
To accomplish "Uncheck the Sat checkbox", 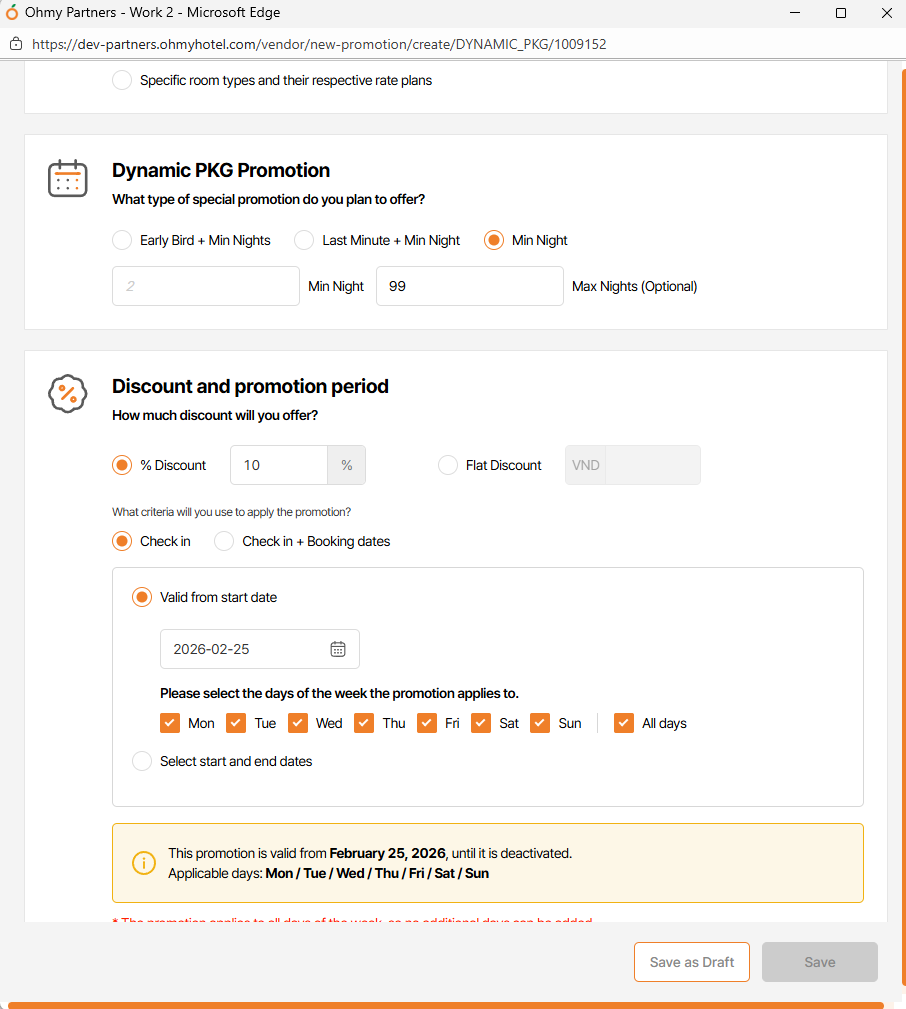I will (481, 723).
